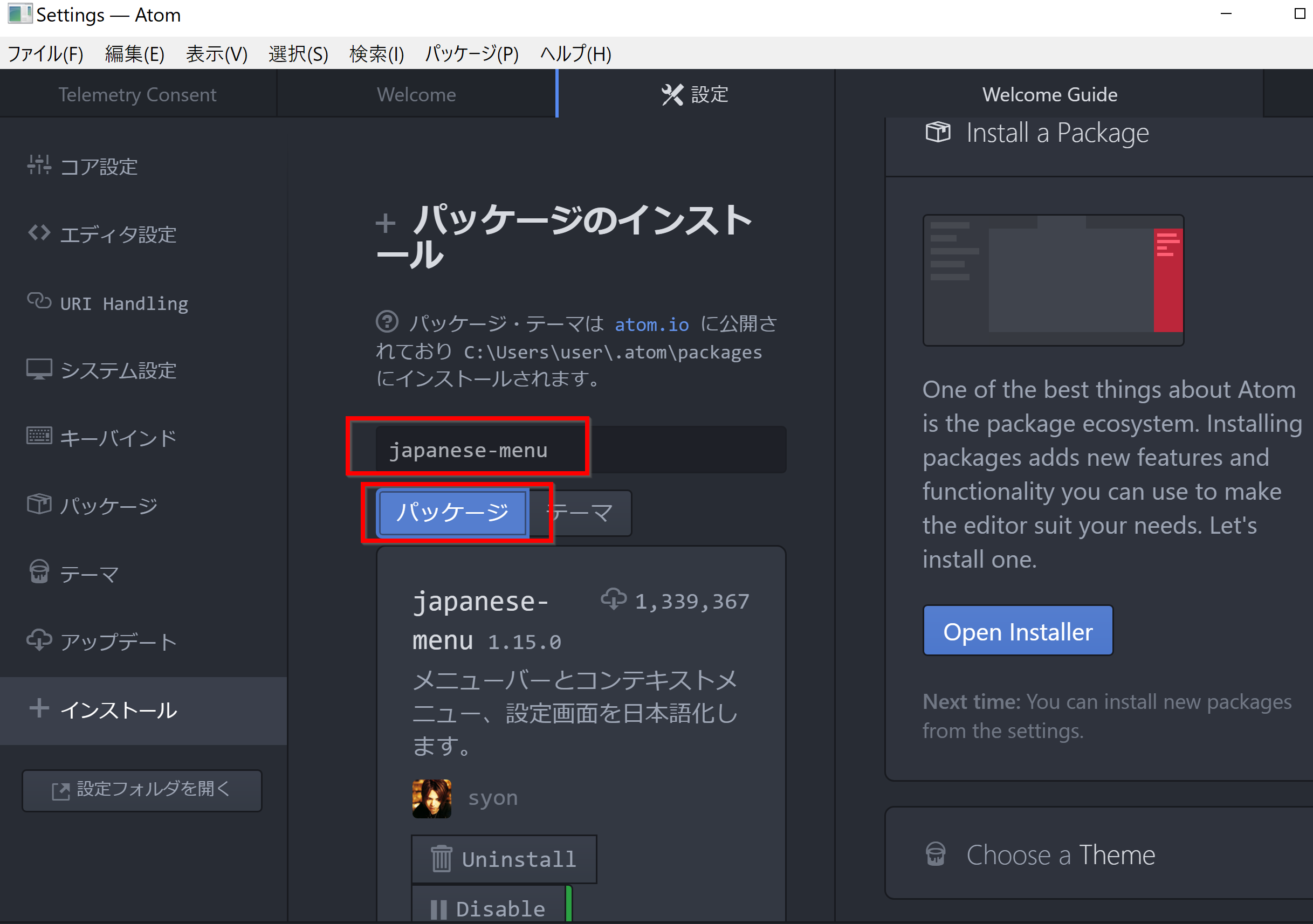Click the Install a Package preview image
The image size is (1313, 924).
point(1054,280)
